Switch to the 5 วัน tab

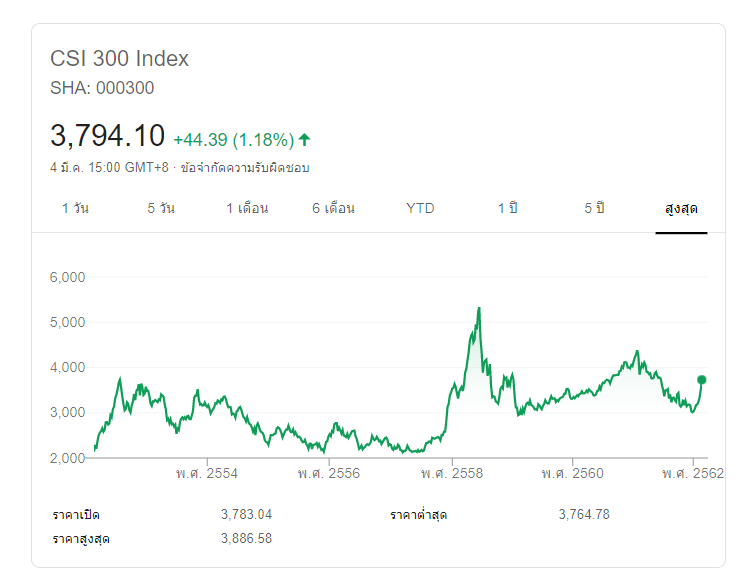tap(161, 208)
